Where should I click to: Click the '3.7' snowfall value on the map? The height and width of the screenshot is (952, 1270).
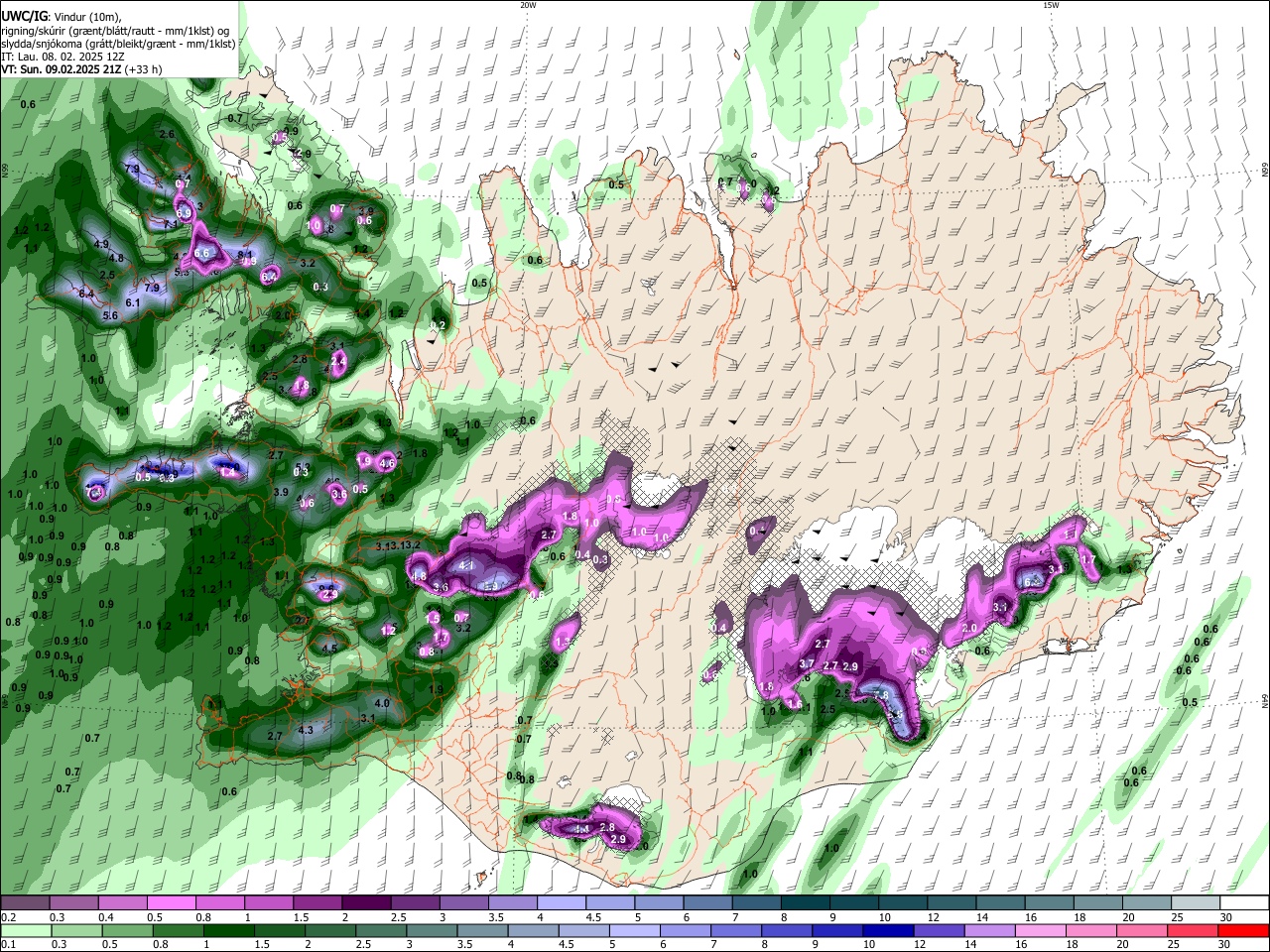[x=807, y=664]
